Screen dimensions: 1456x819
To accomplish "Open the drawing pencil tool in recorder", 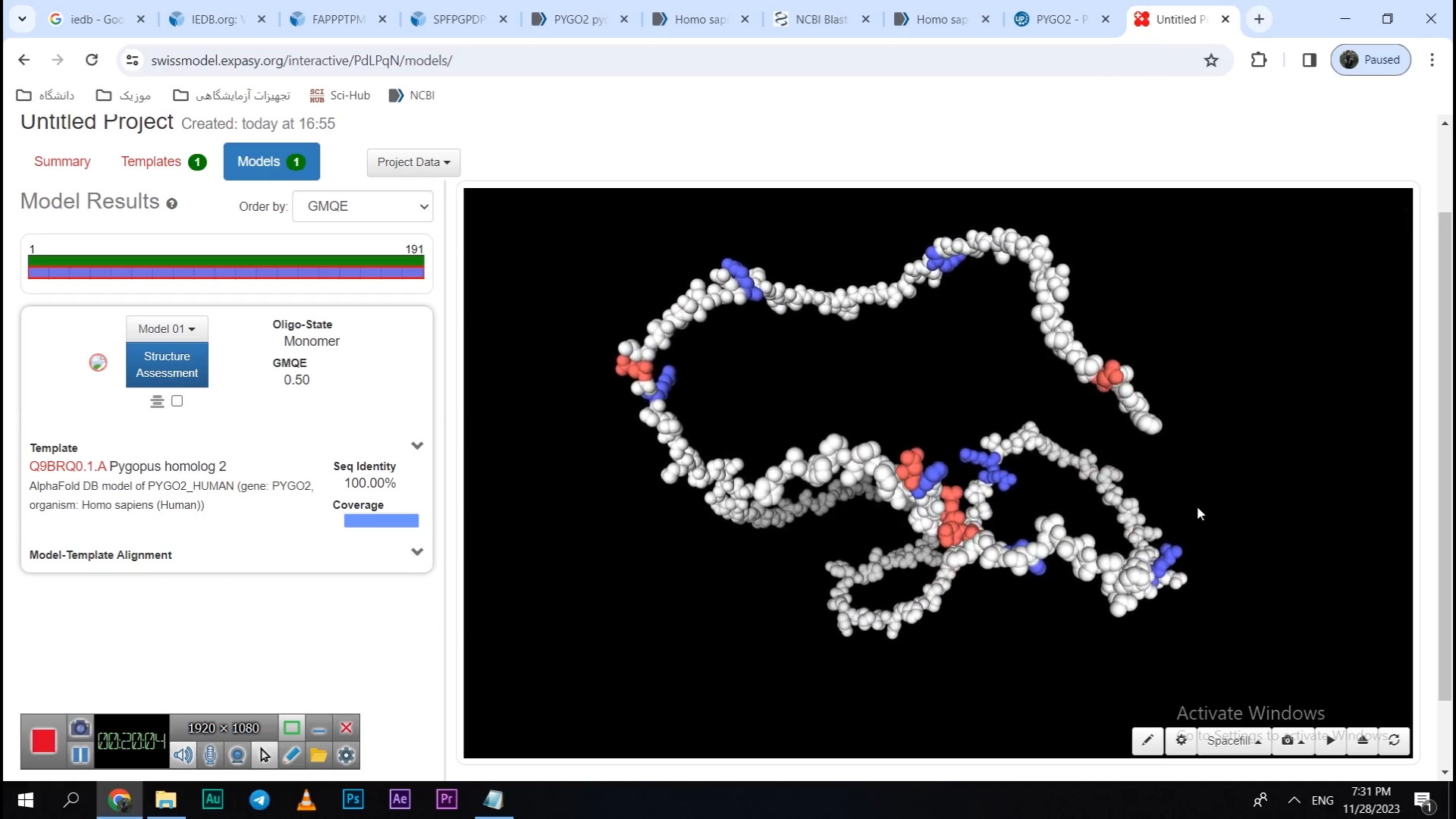I will [x=292, y=755].
